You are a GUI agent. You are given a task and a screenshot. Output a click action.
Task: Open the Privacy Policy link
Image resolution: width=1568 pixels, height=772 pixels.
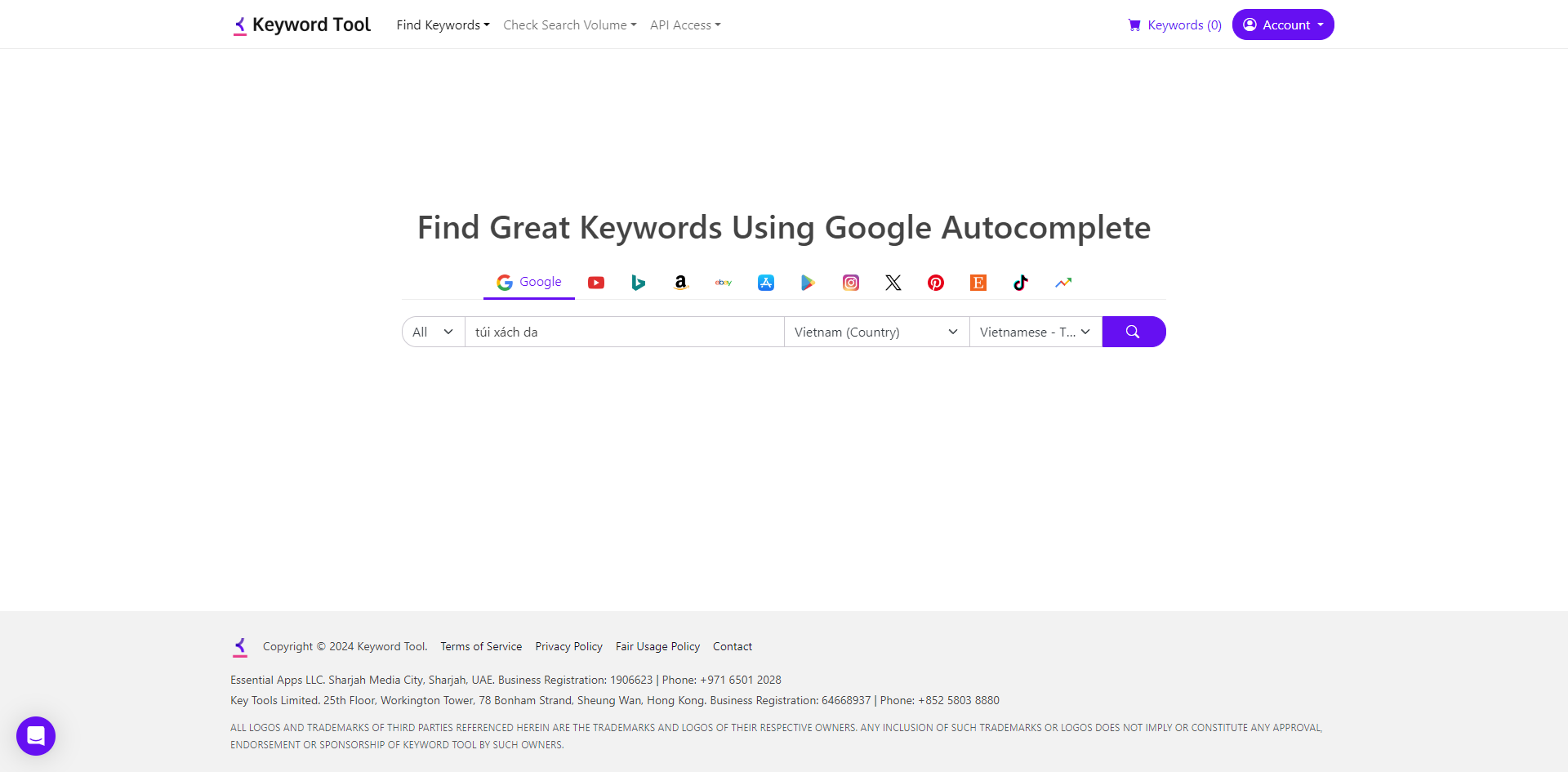[569, 646]
